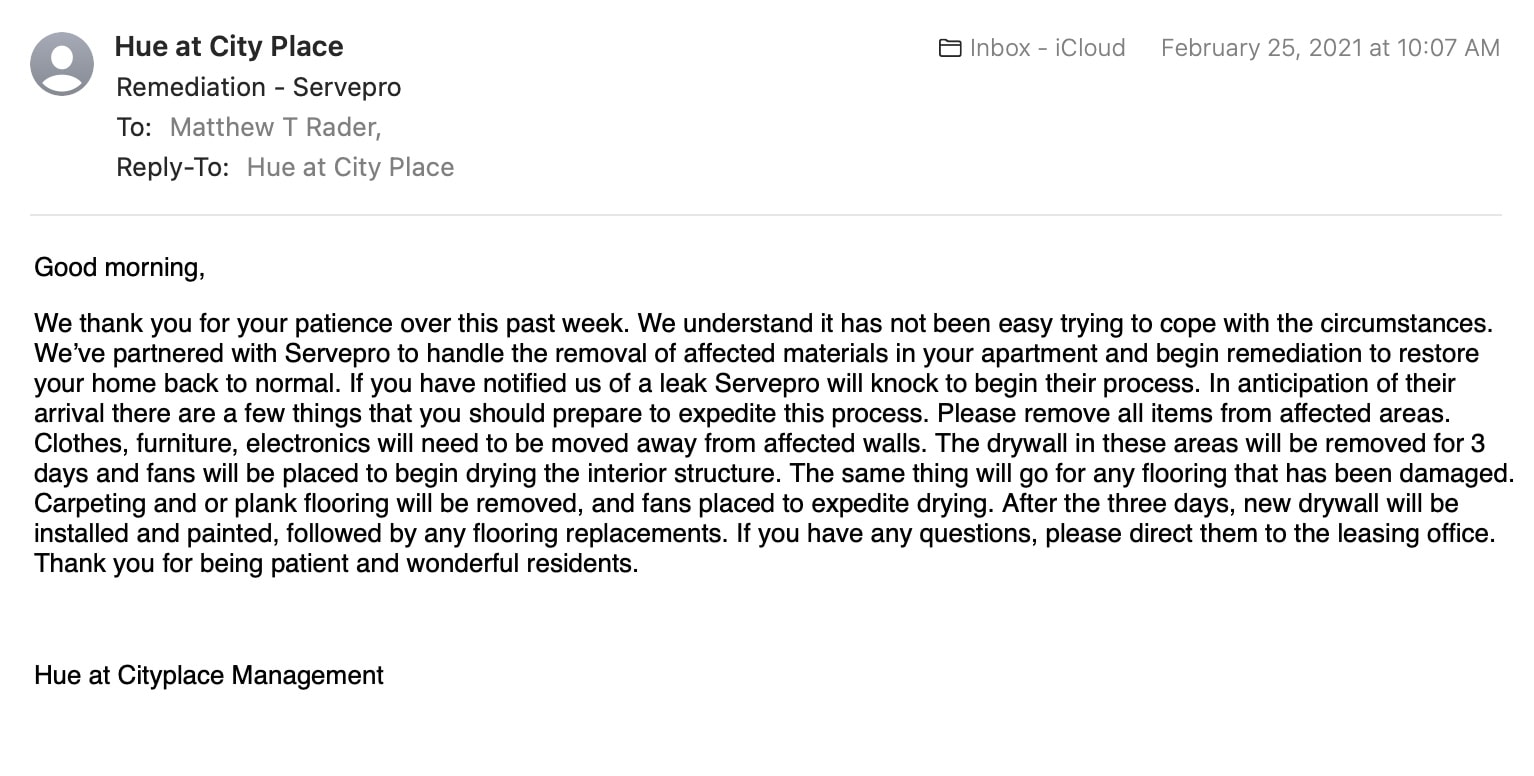Click the folder icon beside Inbox - iCloud
The image size is (1534, 776).
pos(950,48)
